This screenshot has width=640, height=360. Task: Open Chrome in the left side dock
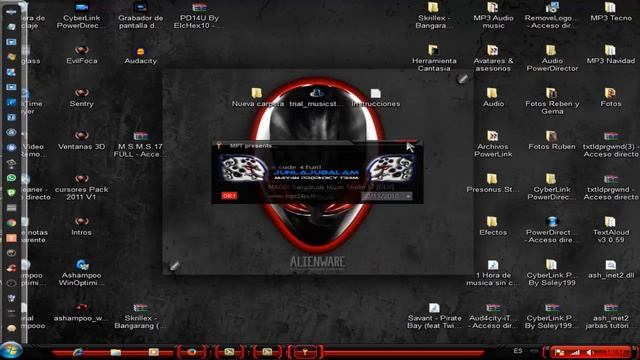11,223
